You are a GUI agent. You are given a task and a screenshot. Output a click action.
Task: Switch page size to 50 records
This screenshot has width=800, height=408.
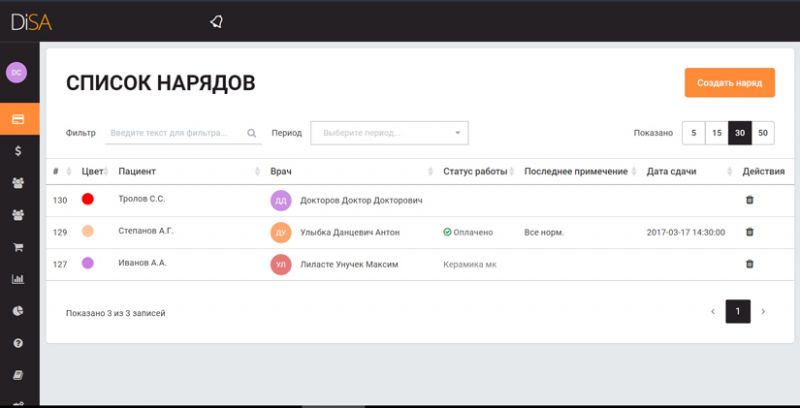tap(762, 133)
